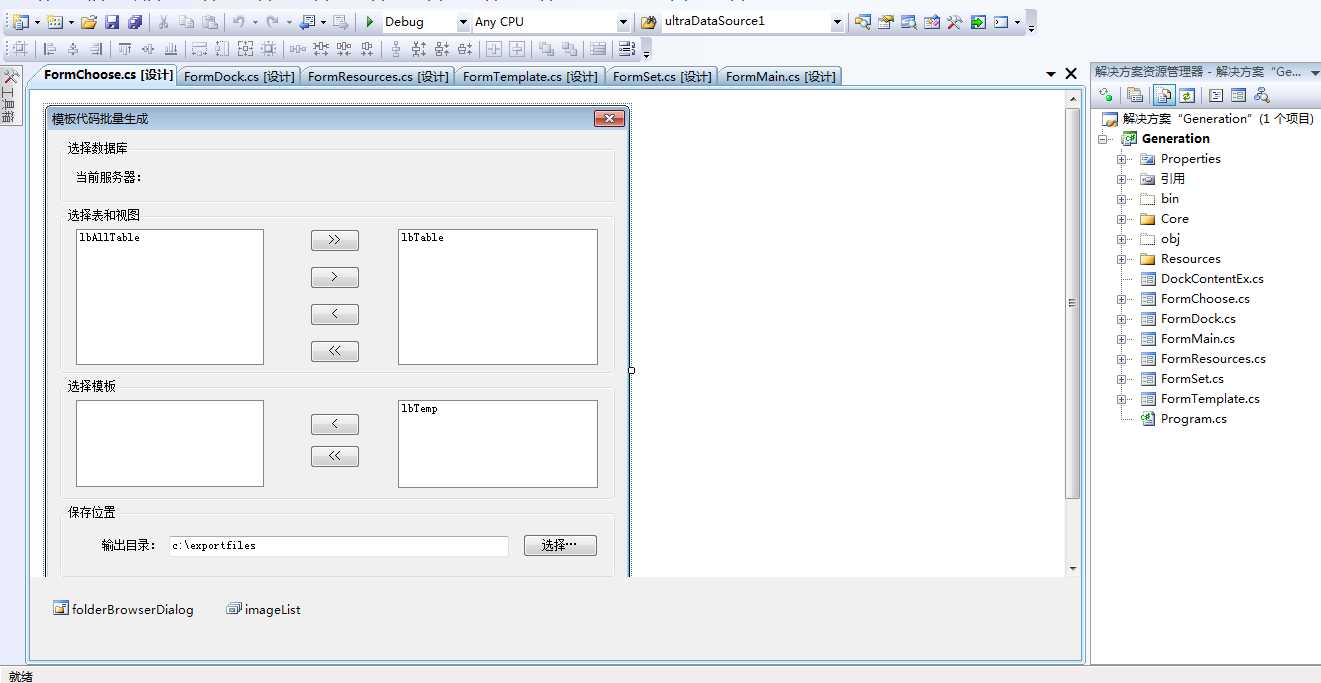This screenshot has width=1321, height=683.
Task: Select the imageList component in tray
Action: (x=263, y=609)
